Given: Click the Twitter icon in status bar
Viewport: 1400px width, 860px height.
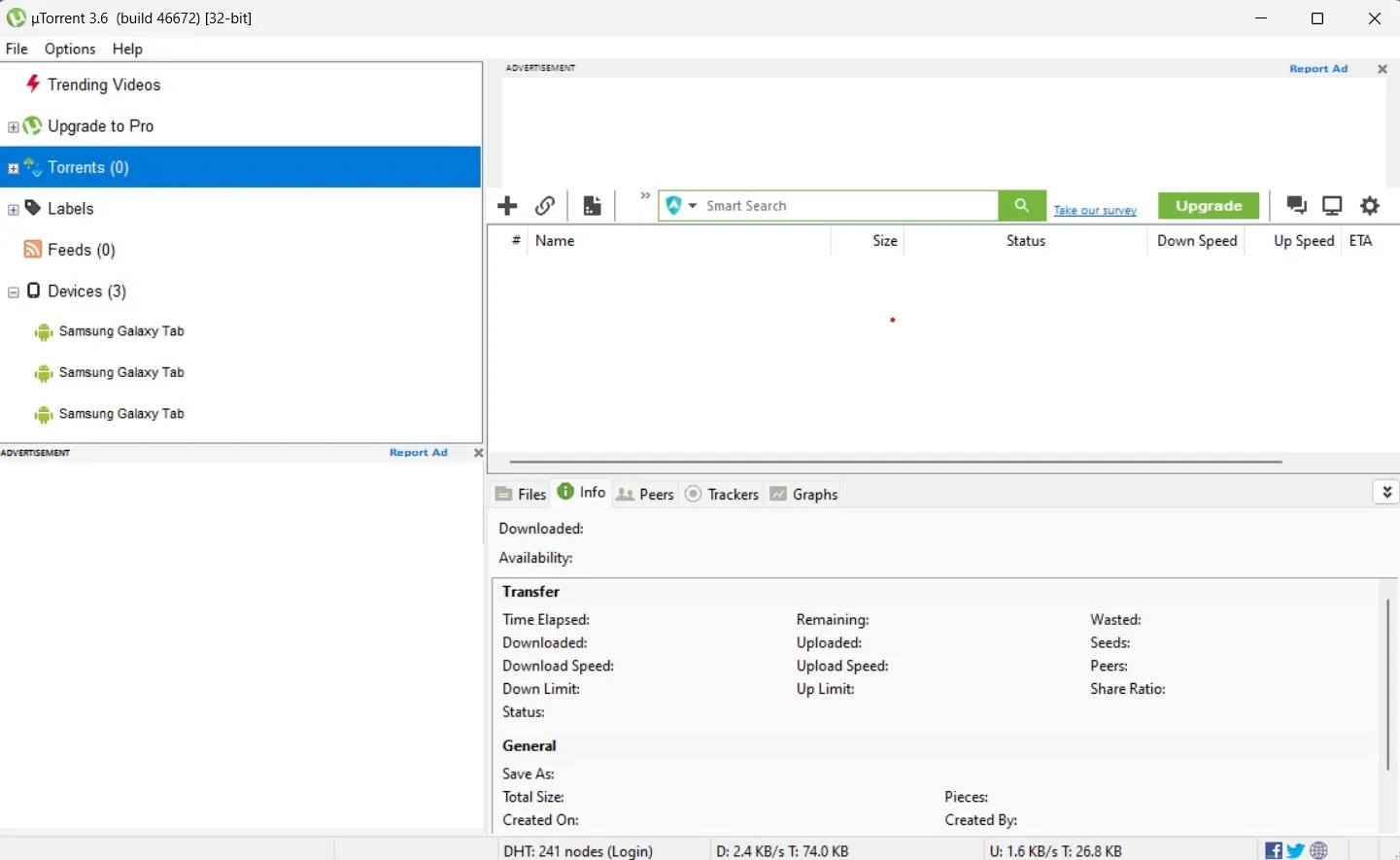Looking at the screenshot, I should (1295, 851).
